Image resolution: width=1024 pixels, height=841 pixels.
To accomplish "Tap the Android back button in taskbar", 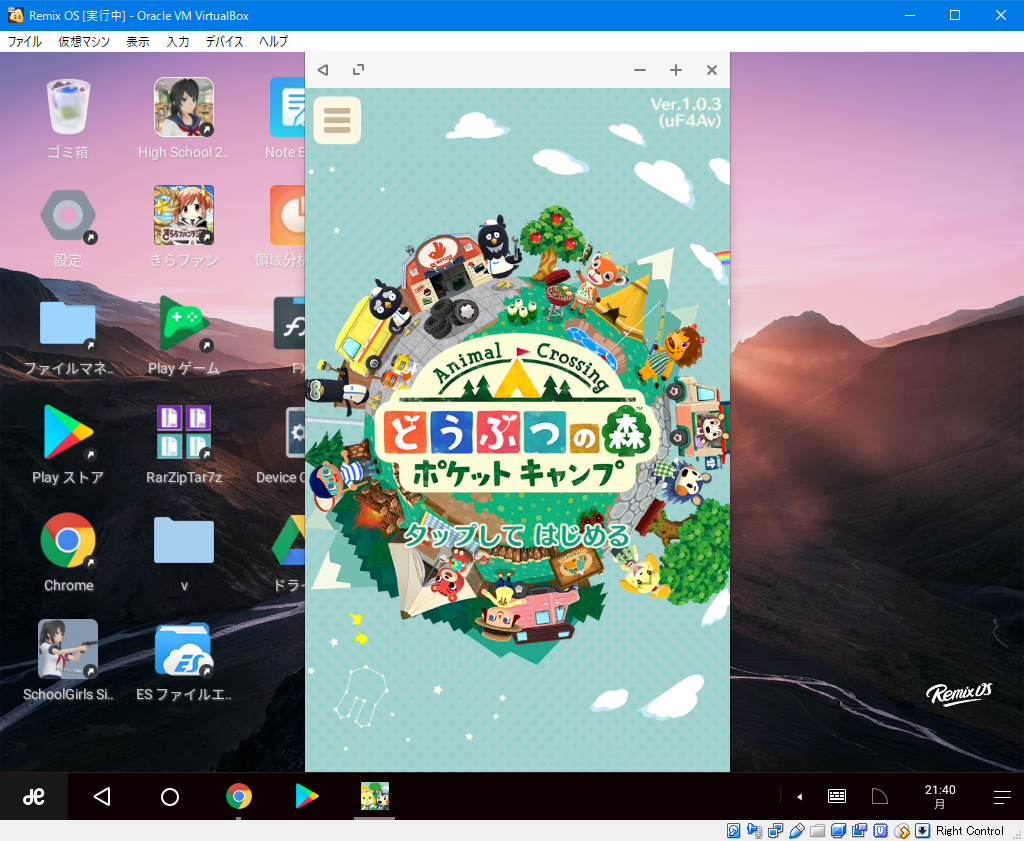I will point(102,797).
